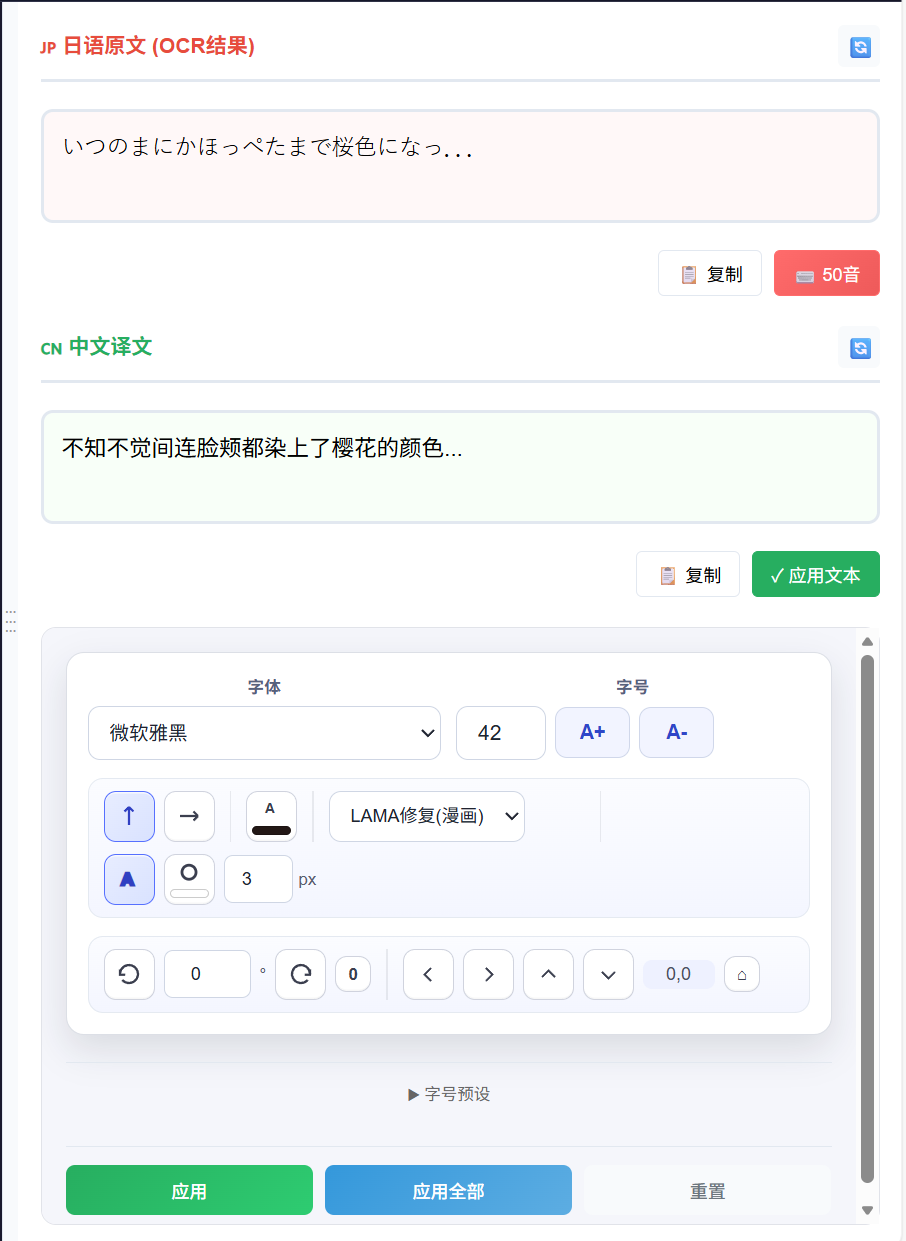Viewport: 906px width, 1241px height.
Task: Click the font size field showing 42
Action: click(x=500, y=733)
